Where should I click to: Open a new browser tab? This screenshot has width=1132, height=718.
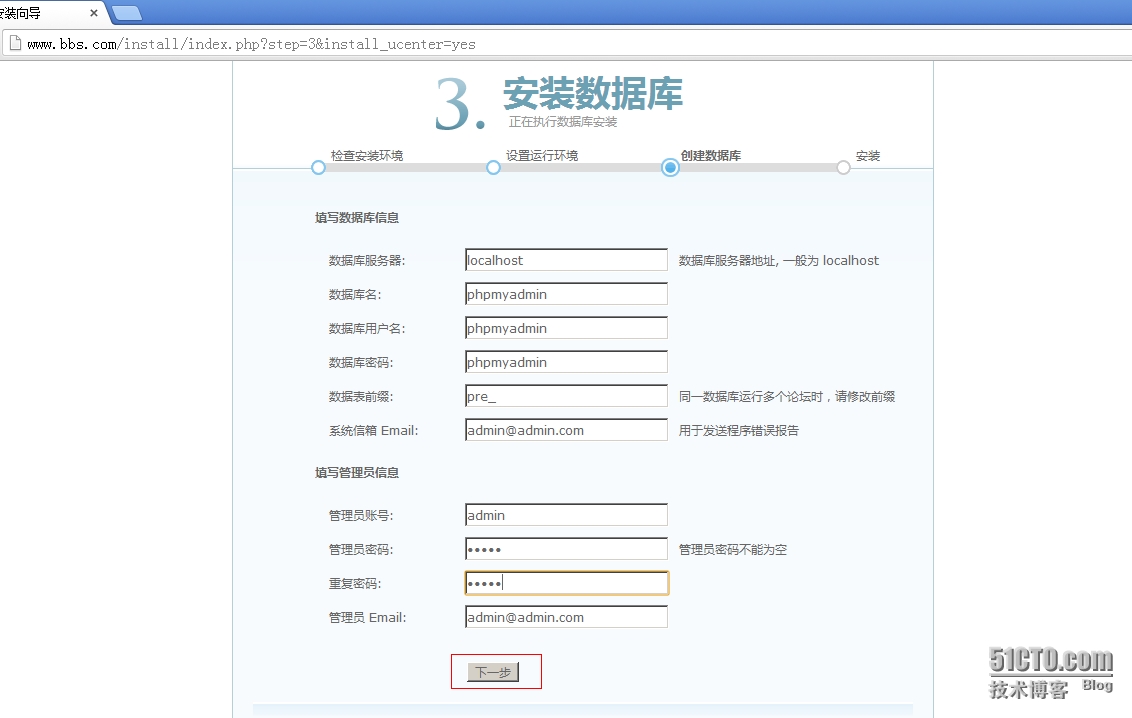tap(127, 13)
